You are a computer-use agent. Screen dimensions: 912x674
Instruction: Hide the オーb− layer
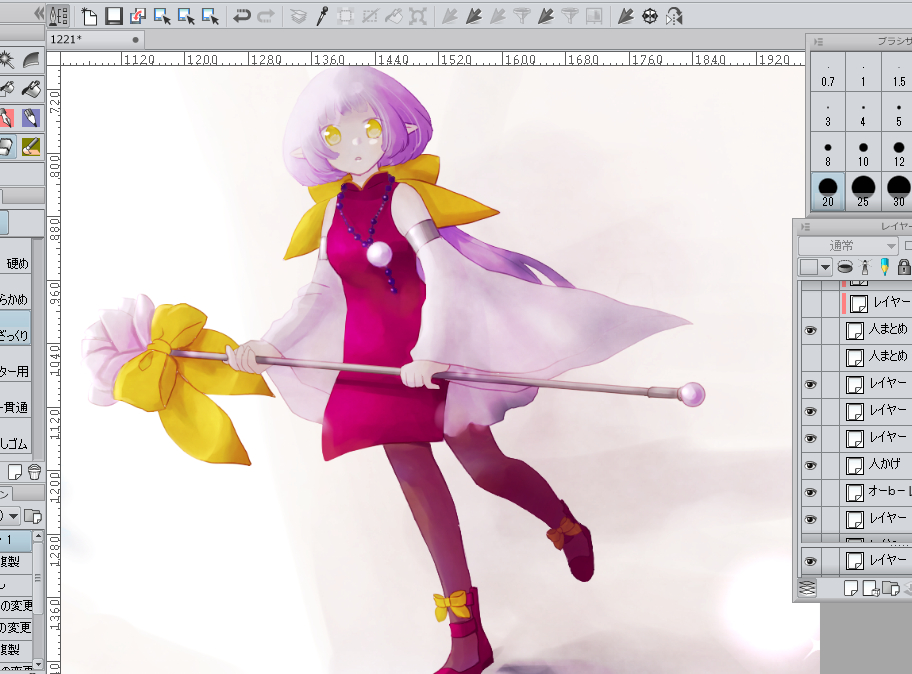(811, 492)
